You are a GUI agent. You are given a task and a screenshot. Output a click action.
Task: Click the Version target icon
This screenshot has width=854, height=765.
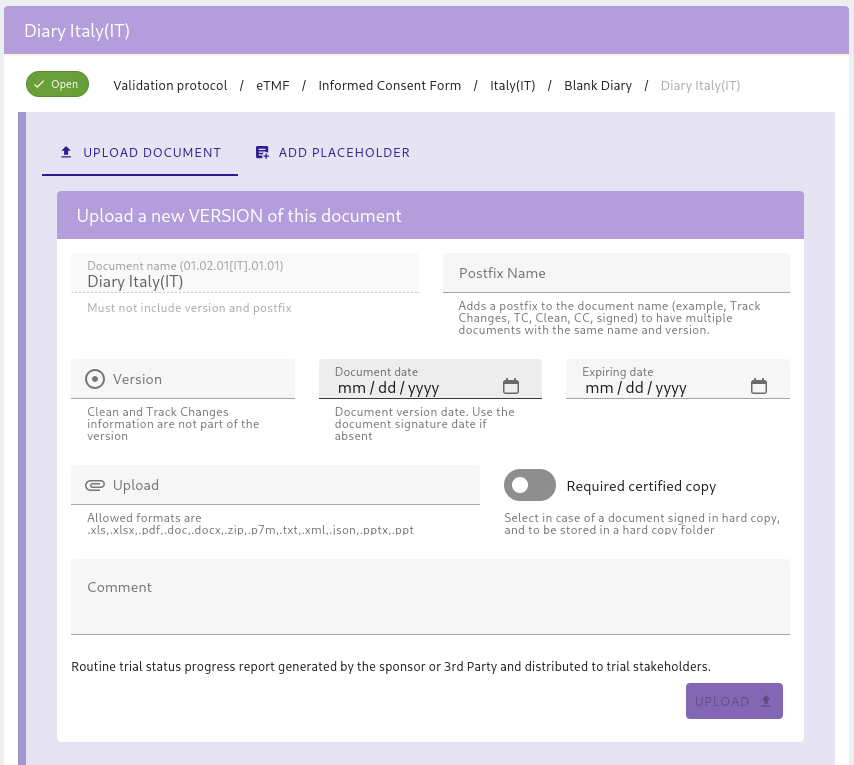click(95, 379)
